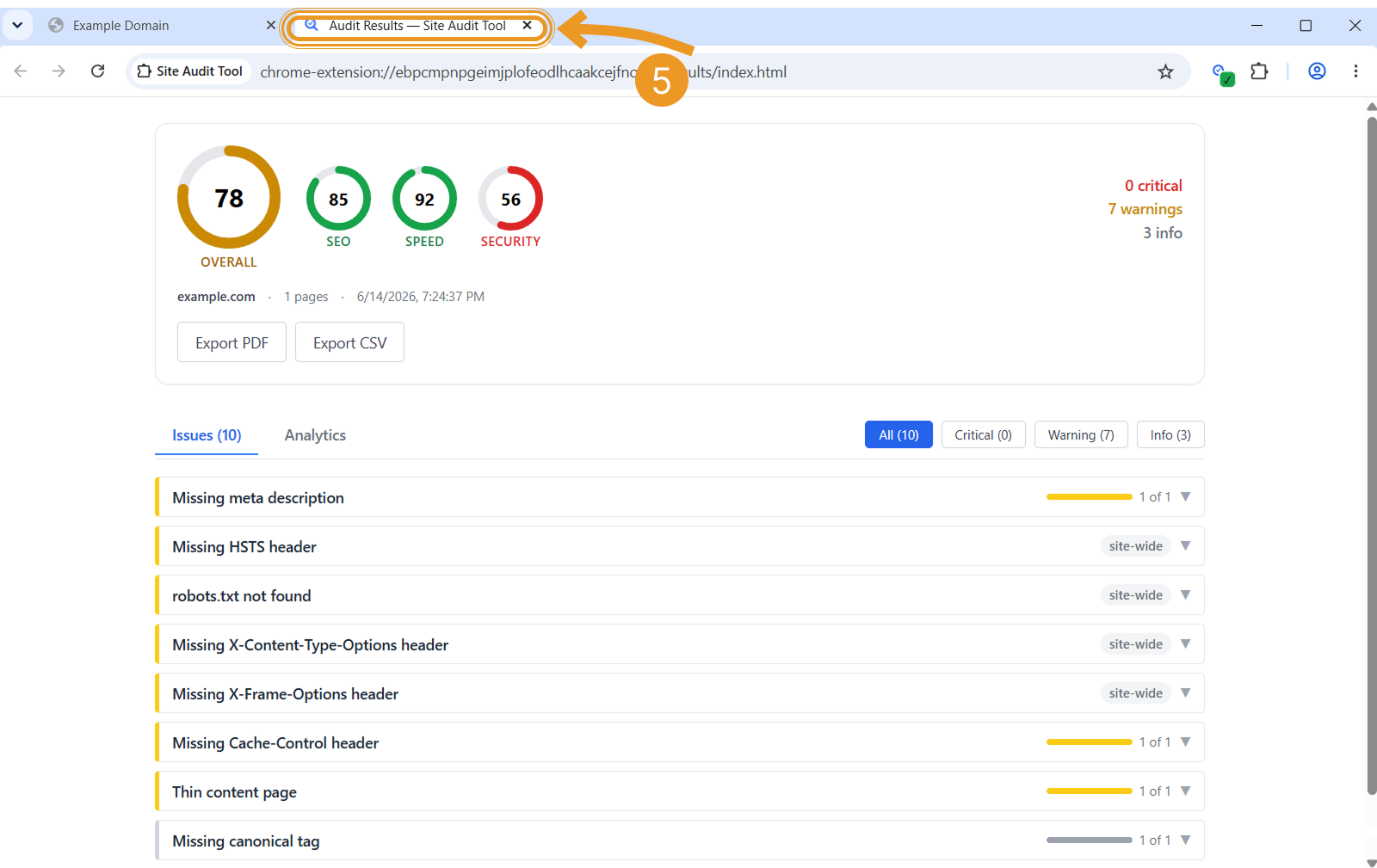Viewport: 1377px width, 868px height.
Task: Click the Thin content page progress bar
Action: pos(1089,791)
